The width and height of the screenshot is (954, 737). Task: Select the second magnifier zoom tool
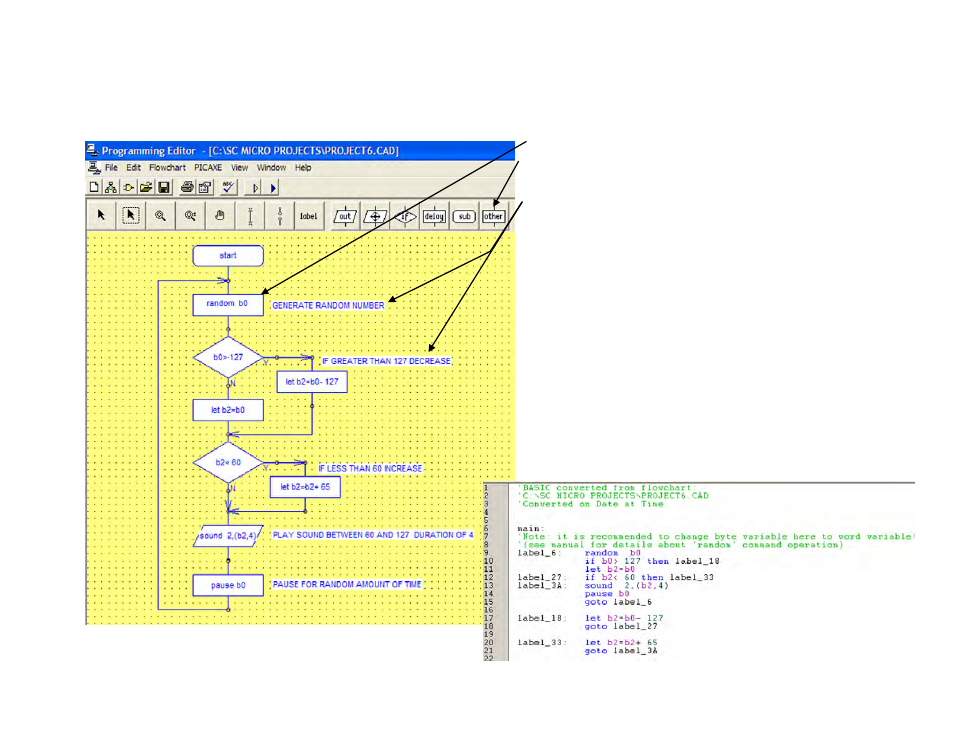coord(190,215)
